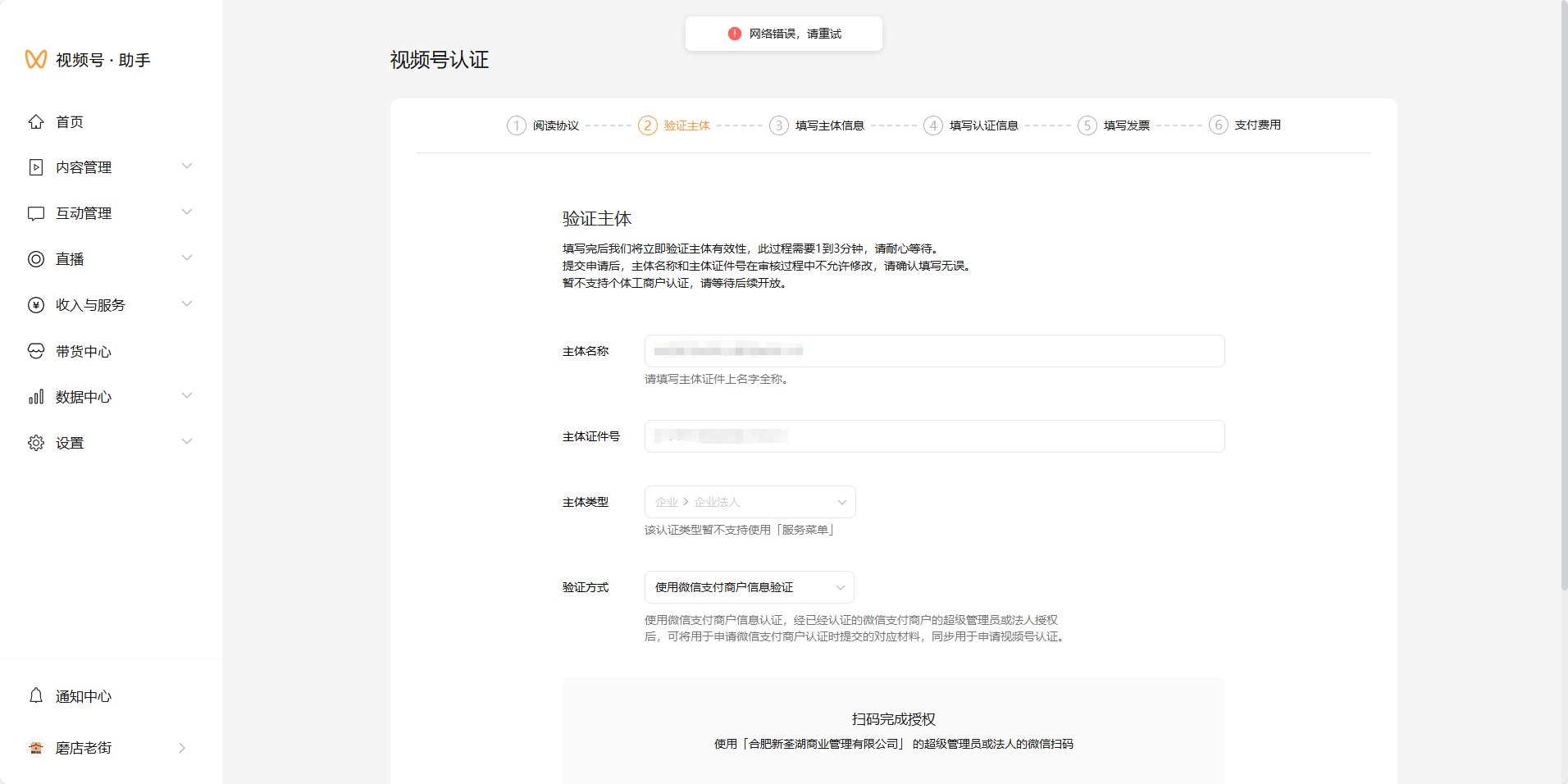Expand the 内容管理 submenu chevron
The width and height of the screenshot is (1568, 784).
pos(187,166)
